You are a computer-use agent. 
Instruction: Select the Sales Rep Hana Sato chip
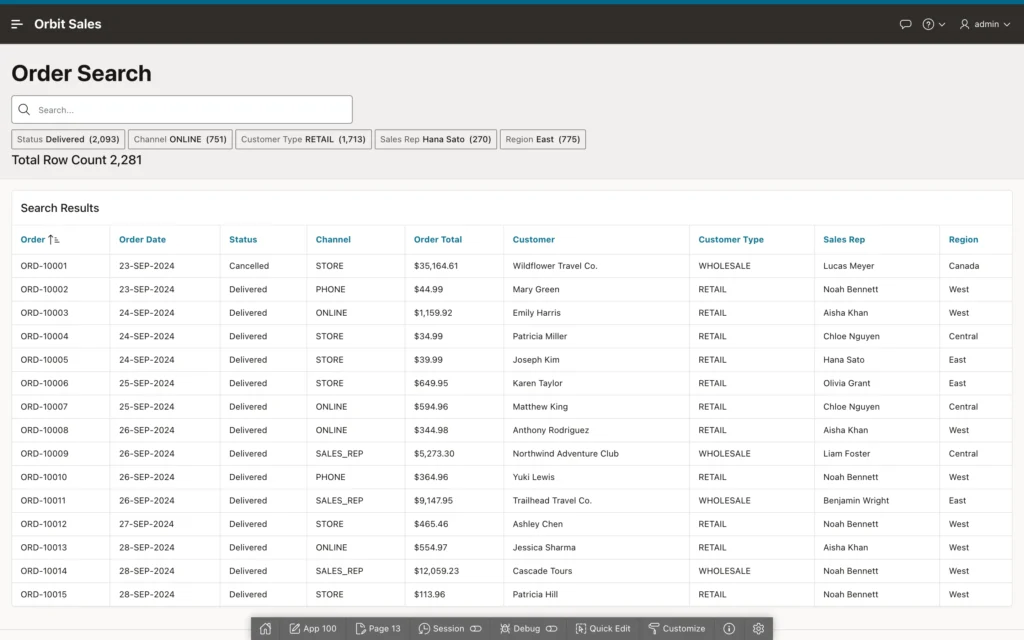436,139
